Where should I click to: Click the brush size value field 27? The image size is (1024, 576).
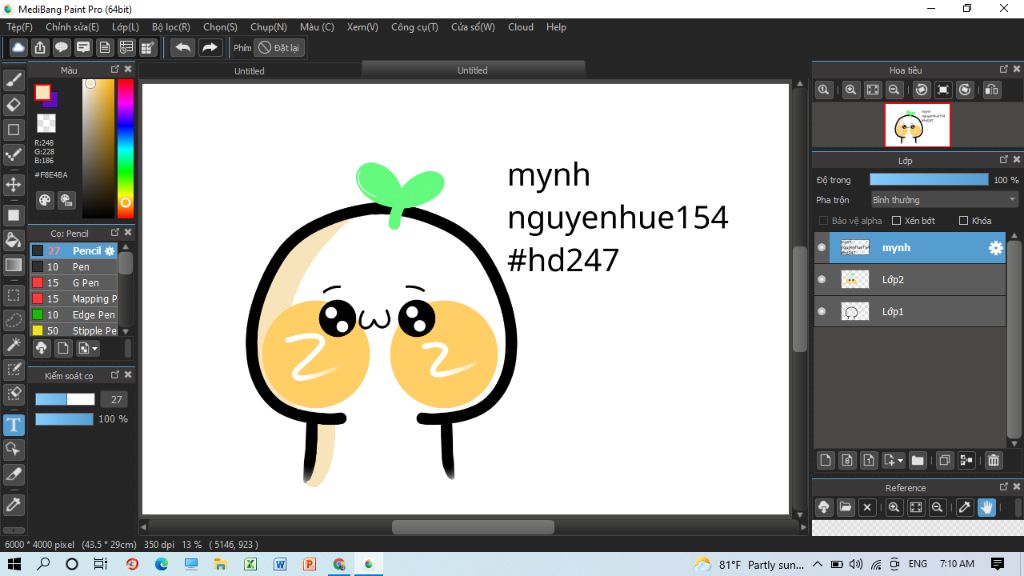click(x=116, y=399)
